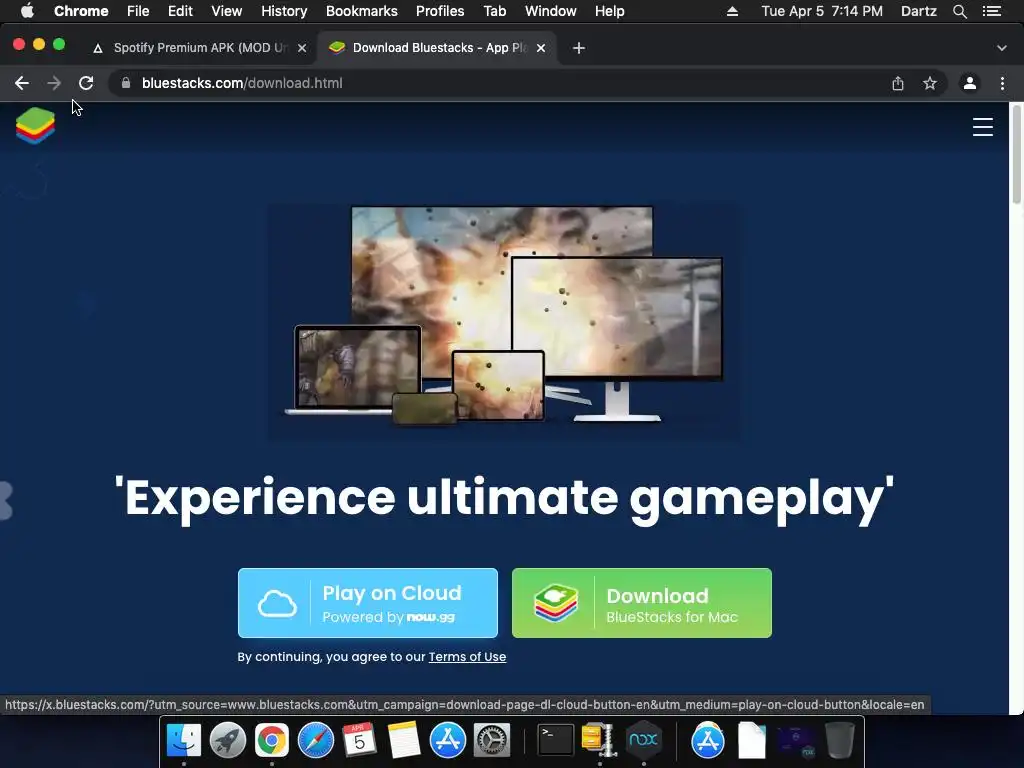Click the BlueStacks logo on the page
This screenshot has height=768, width=1024.
pyautogui.click(x=35, y=125)
